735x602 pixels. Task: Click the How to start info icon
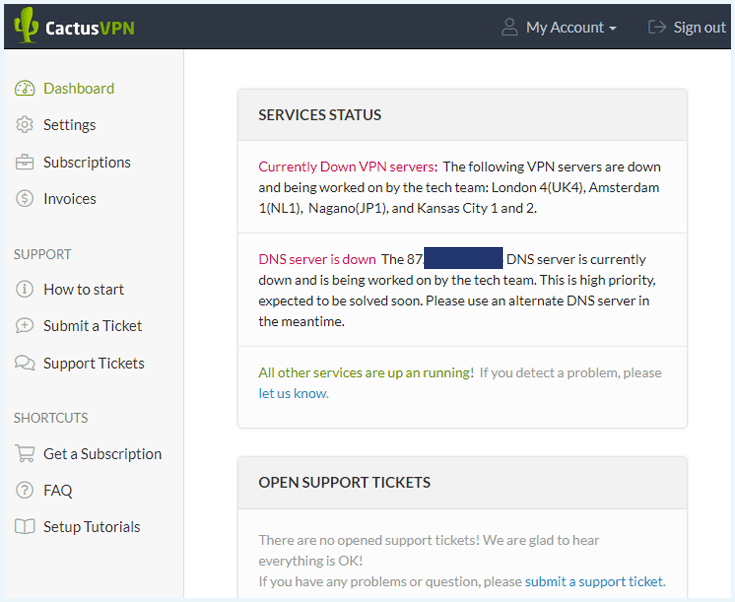coord(24,289)
